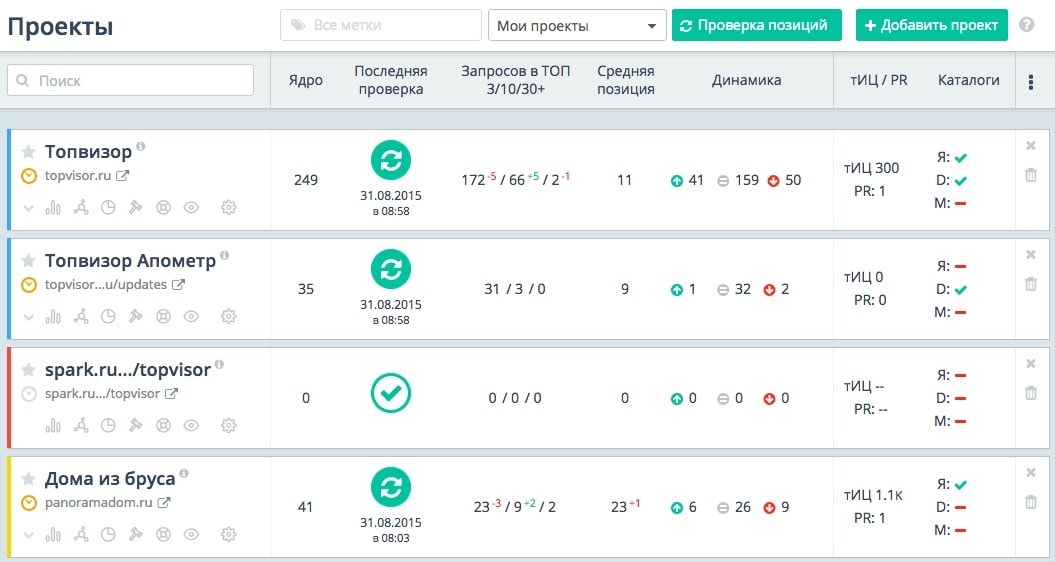This screenshot has width=1055, height=562.
Task: Remove Дома из бруса row with X
Action: 1031,472
